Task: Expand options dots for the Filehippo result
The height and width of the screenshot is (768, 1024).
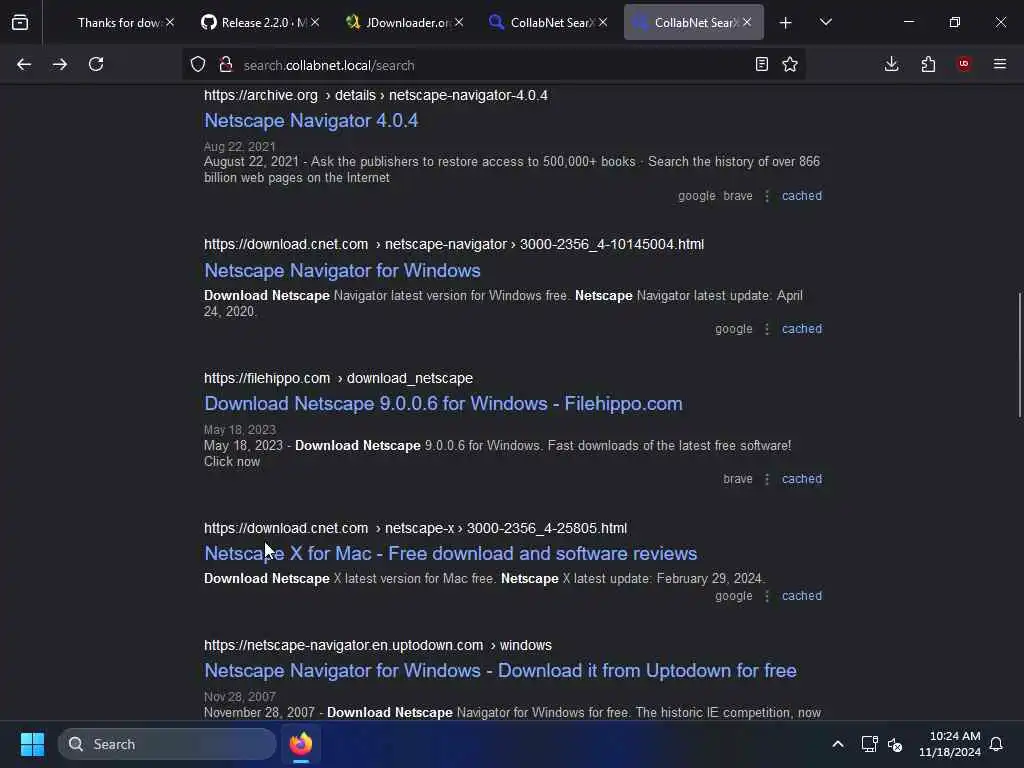Action: click(767, 479)
